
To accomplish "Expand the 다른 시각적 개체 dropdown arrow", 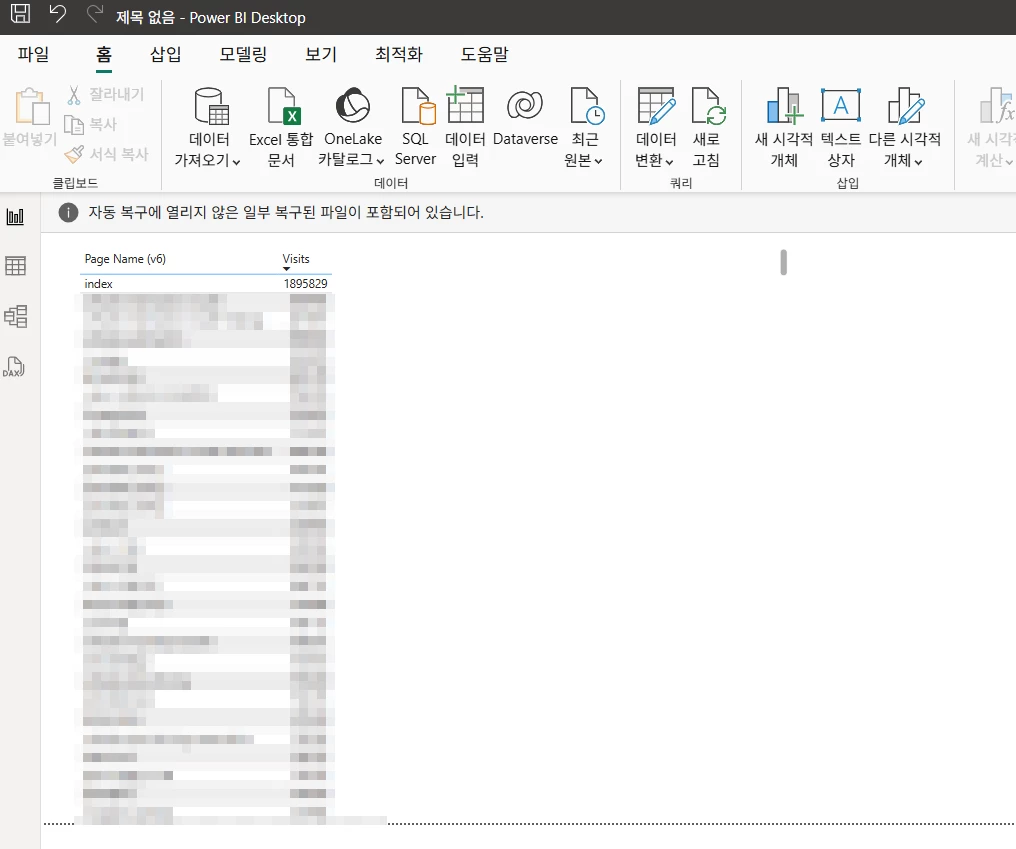I will click(918, 162).
